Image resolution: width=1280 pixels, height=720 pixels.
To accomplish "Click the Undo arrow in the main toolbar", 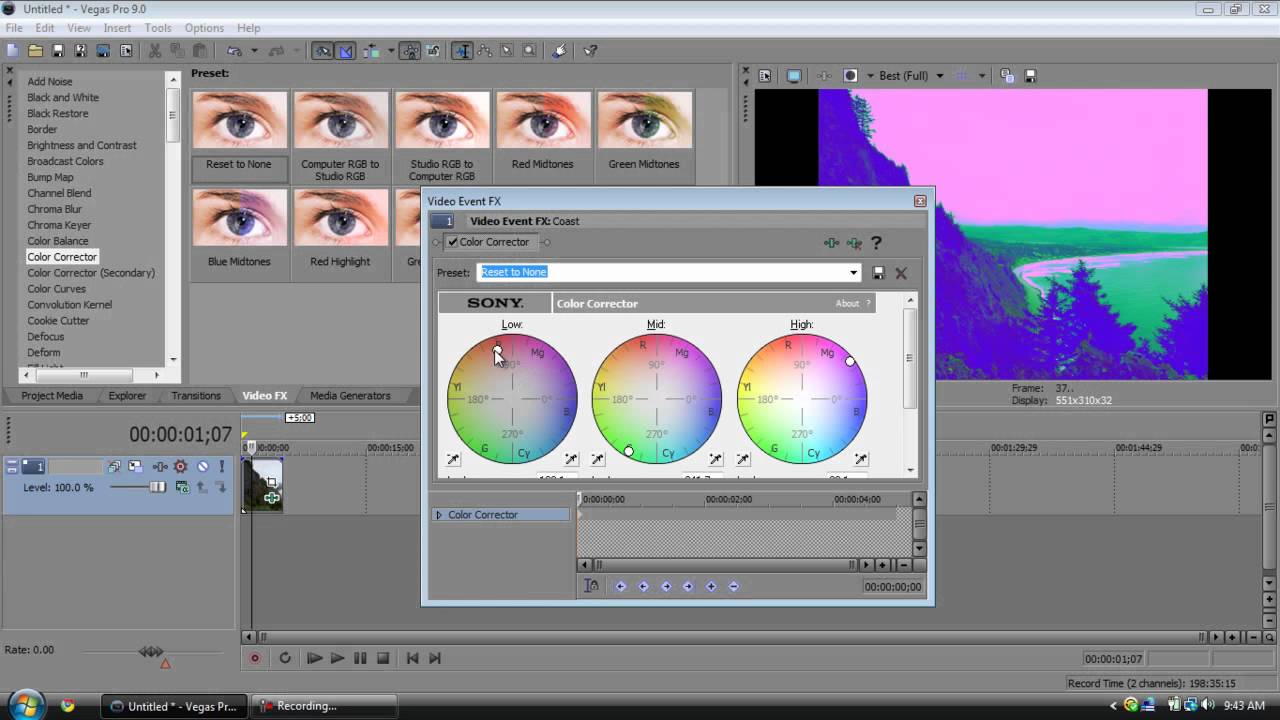I will click(x=234, y=51).
